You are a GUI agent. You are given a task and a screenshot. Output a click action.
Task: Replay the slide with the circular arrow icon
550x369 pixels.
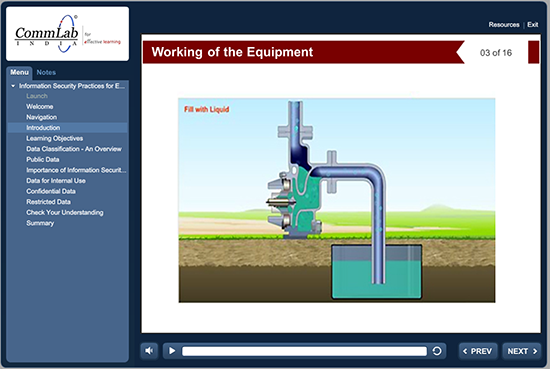click(437, 351)
